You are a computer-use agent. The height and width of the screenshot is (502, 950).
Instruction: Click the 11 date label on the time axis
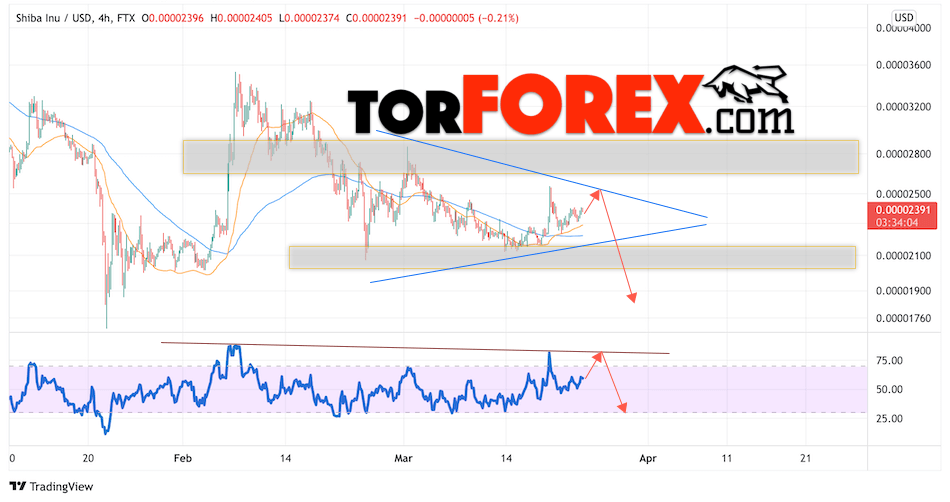726,458
